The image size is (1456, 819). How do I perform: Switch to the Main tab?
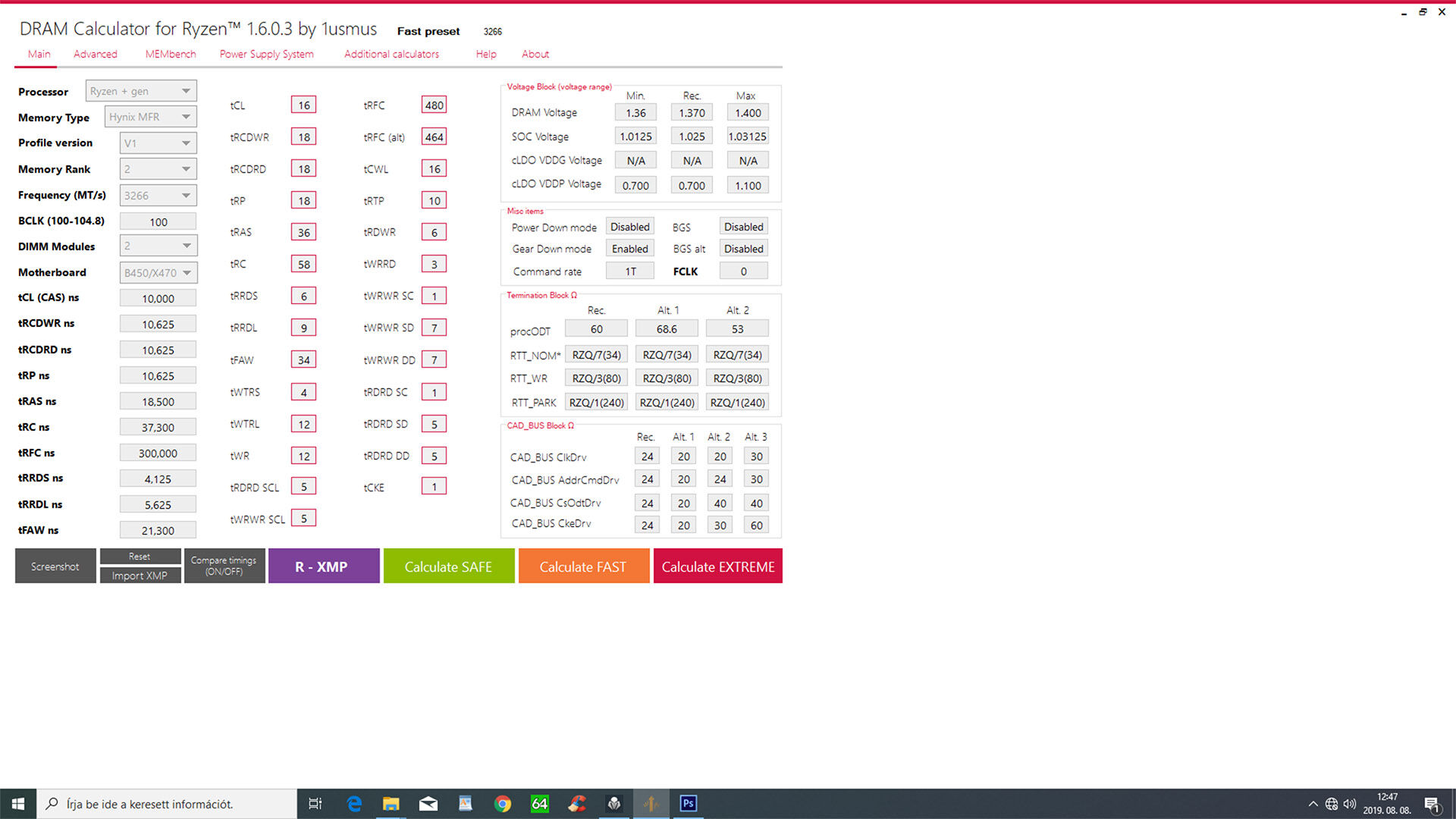click(39, 54)
